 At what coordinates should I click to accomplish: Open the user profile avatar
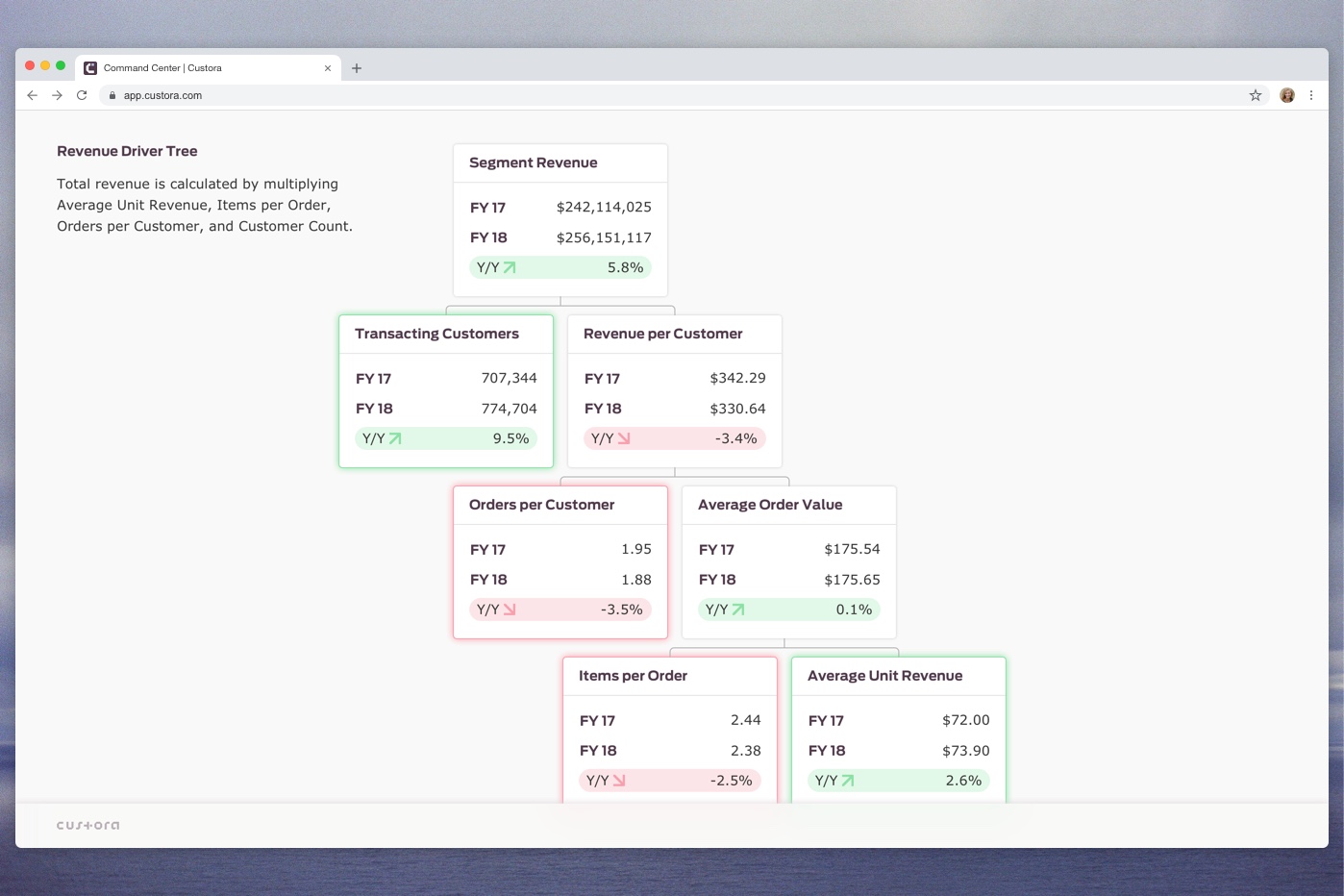[x=1287, y=95]
